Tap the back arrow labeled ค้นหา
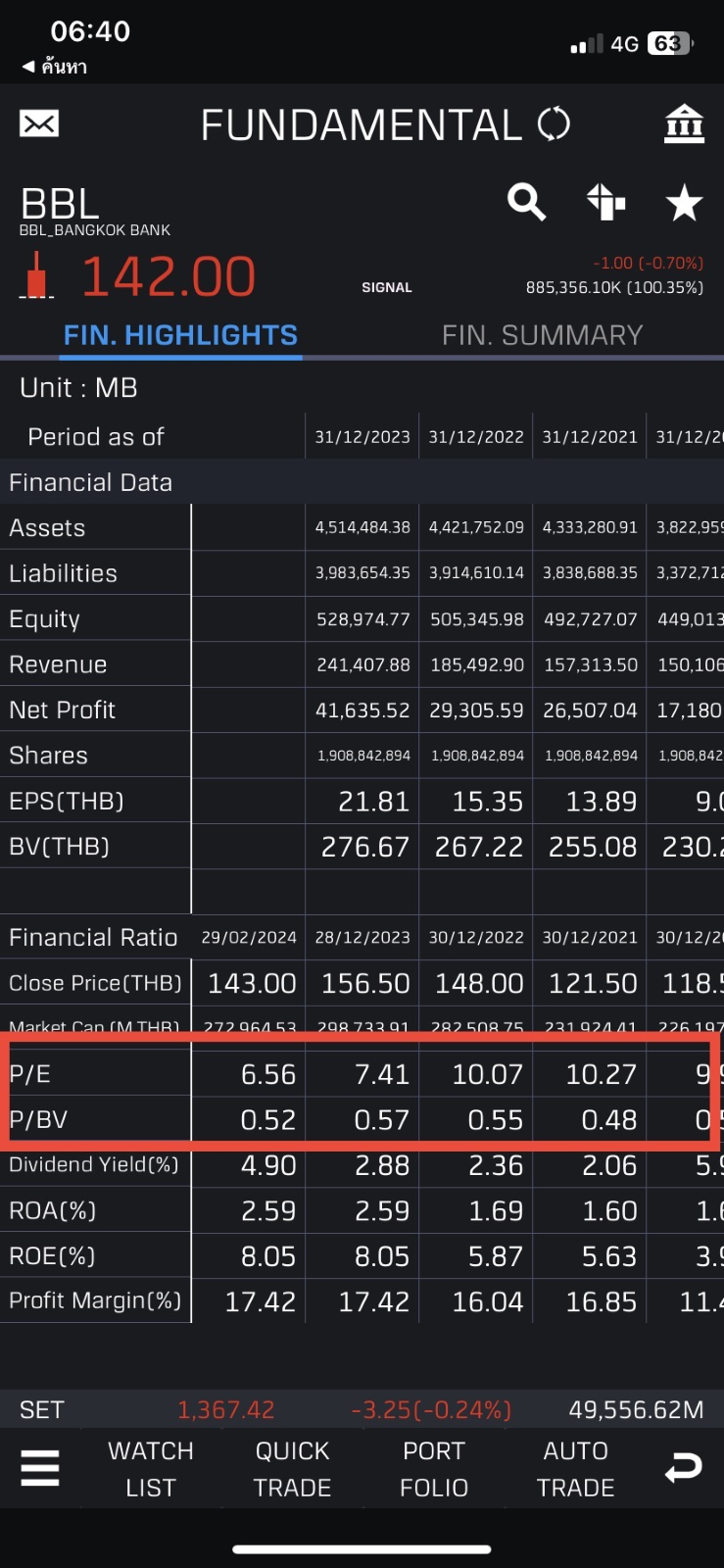The image size is (724, 1568). tap(55, 67)
